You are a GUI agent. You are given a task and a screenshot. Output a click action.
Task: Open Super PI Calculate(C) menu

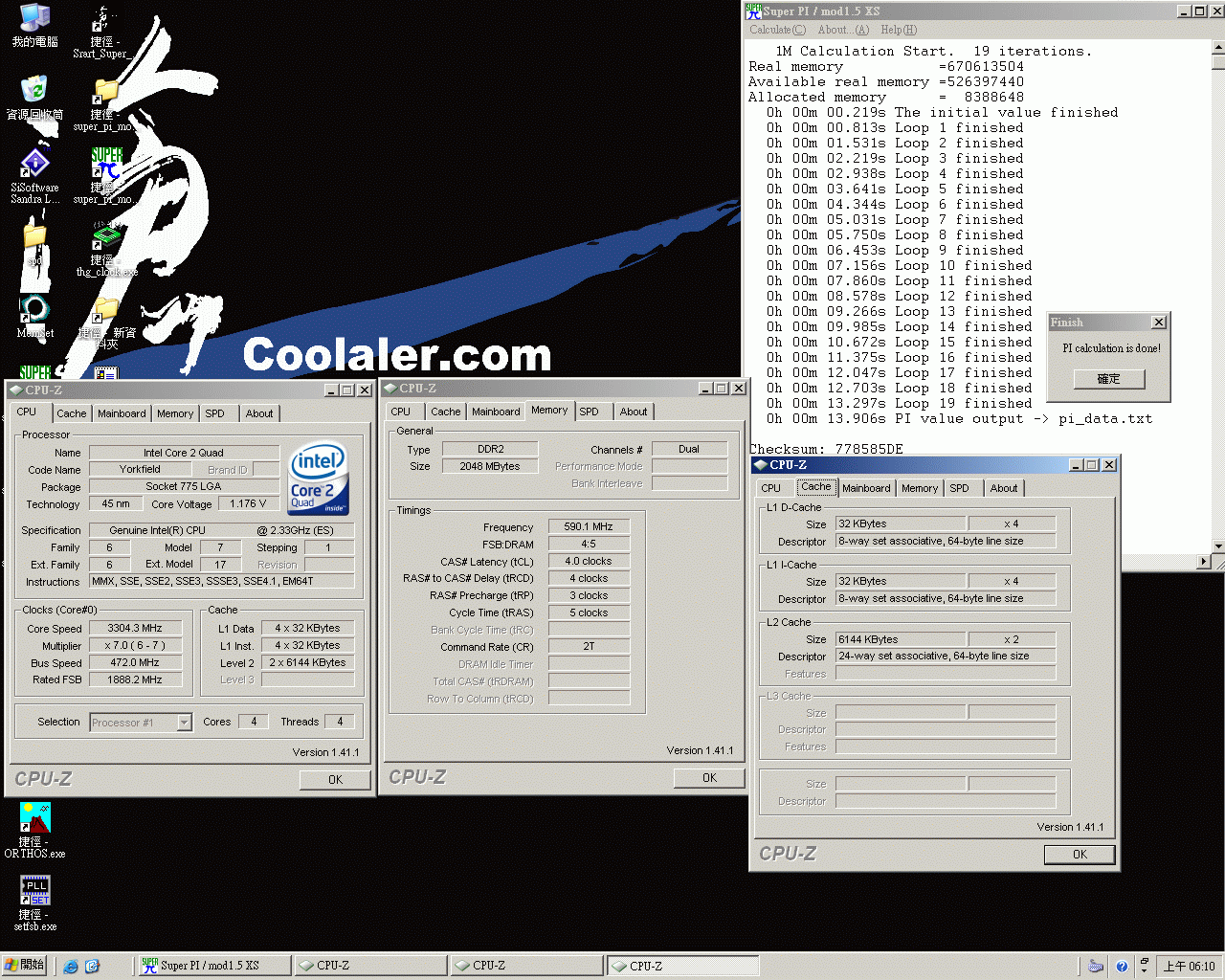click(777, 30)
